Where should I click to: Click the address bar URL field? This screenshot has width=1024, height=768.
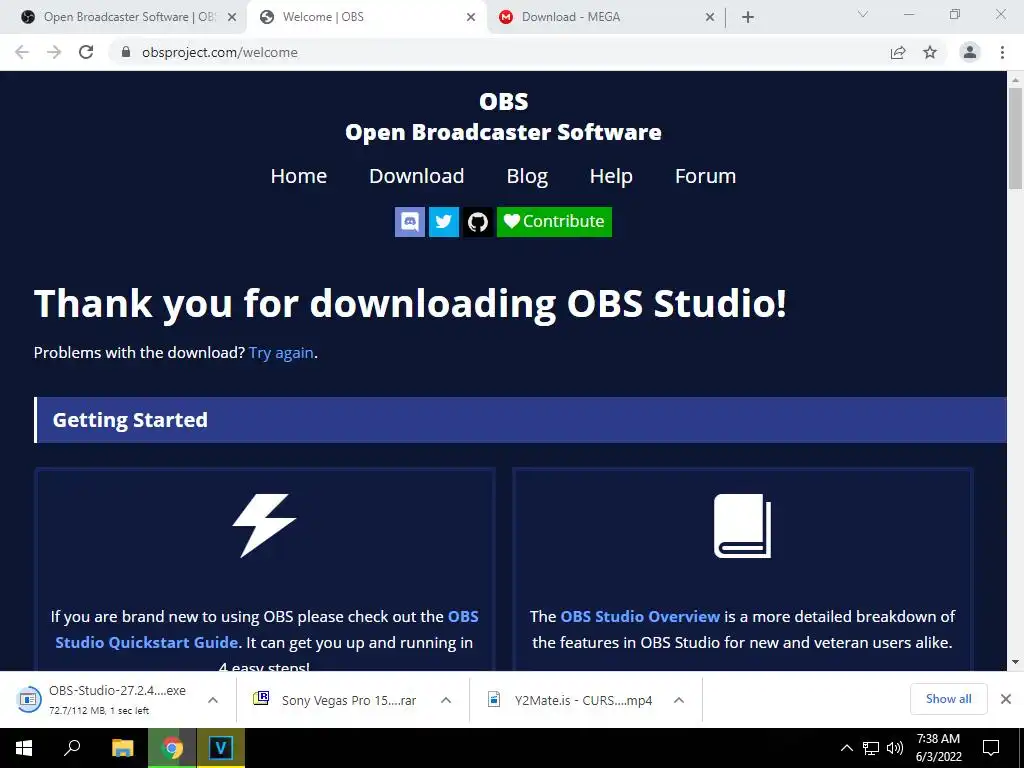(496, 52)
